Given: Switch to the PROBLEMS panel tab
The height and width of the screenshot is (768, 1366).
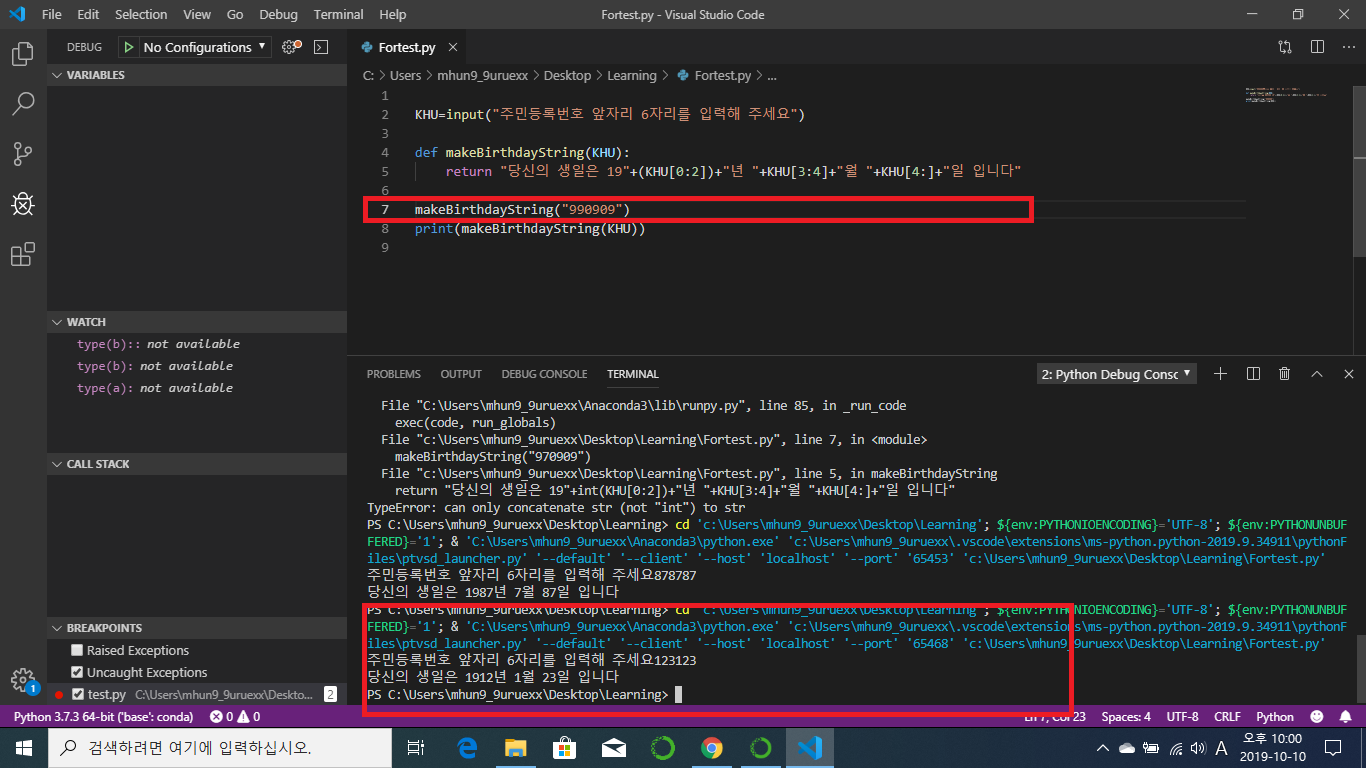Looking at the screenshot, I should click(394, 374).
